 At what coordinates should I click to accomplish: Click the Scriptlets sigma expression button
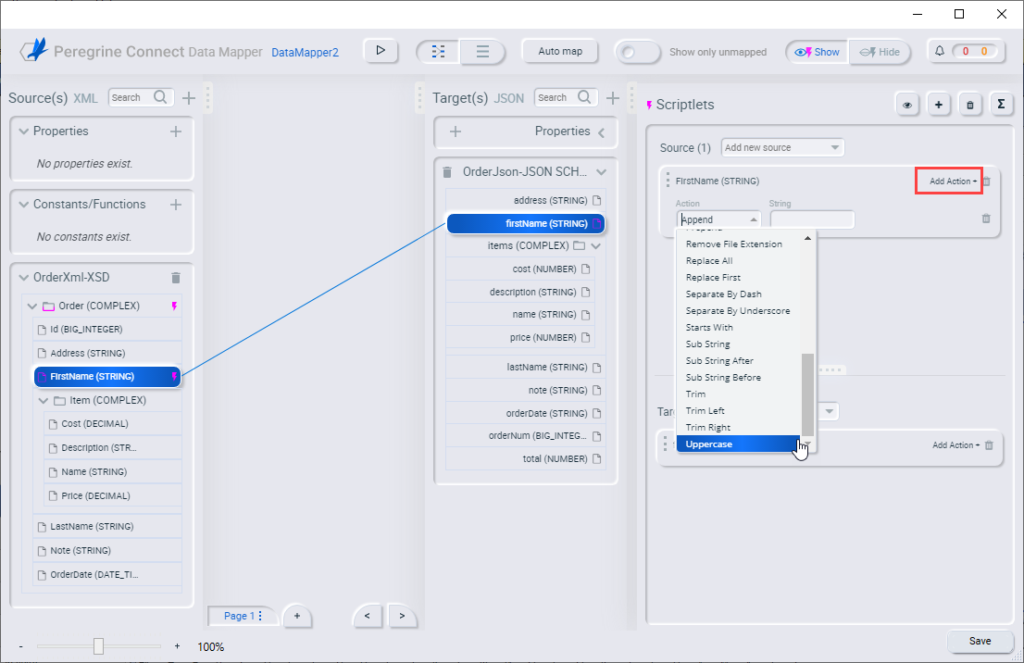[1001, 104]
